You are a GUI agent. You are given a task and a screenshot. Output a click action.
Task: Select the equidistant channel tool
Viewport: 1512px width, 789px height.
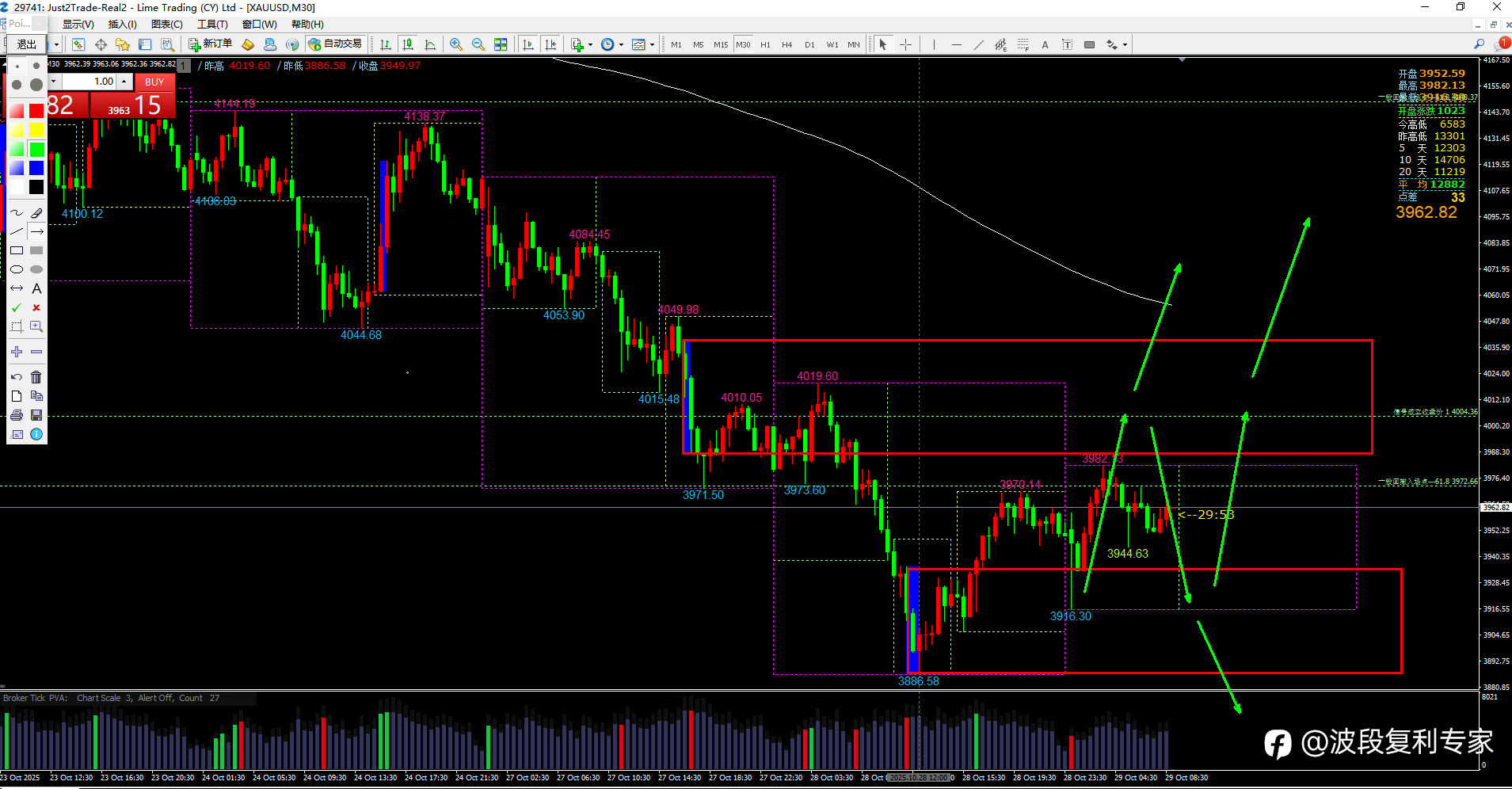1000,44
